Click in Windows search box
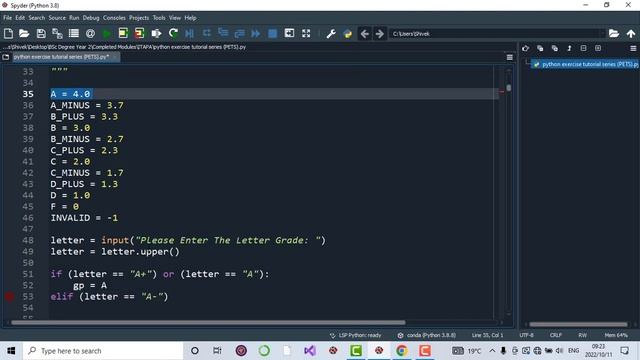Image resolution: width=640 pixels, height=360 pixels. [x=103, y=351]
